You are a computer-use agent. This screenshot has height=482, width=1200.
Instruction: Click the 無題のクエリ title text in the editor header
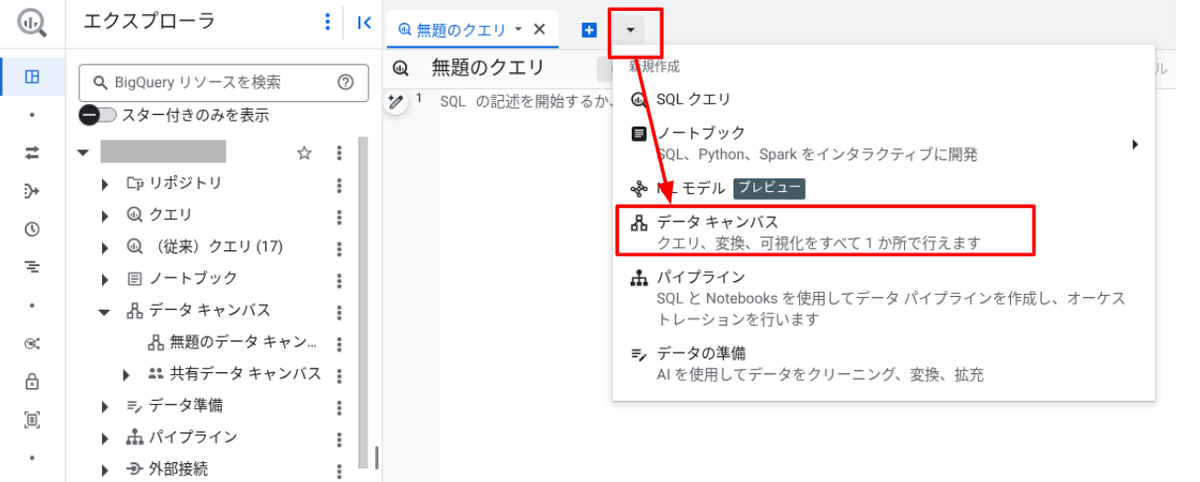point(488,68)
